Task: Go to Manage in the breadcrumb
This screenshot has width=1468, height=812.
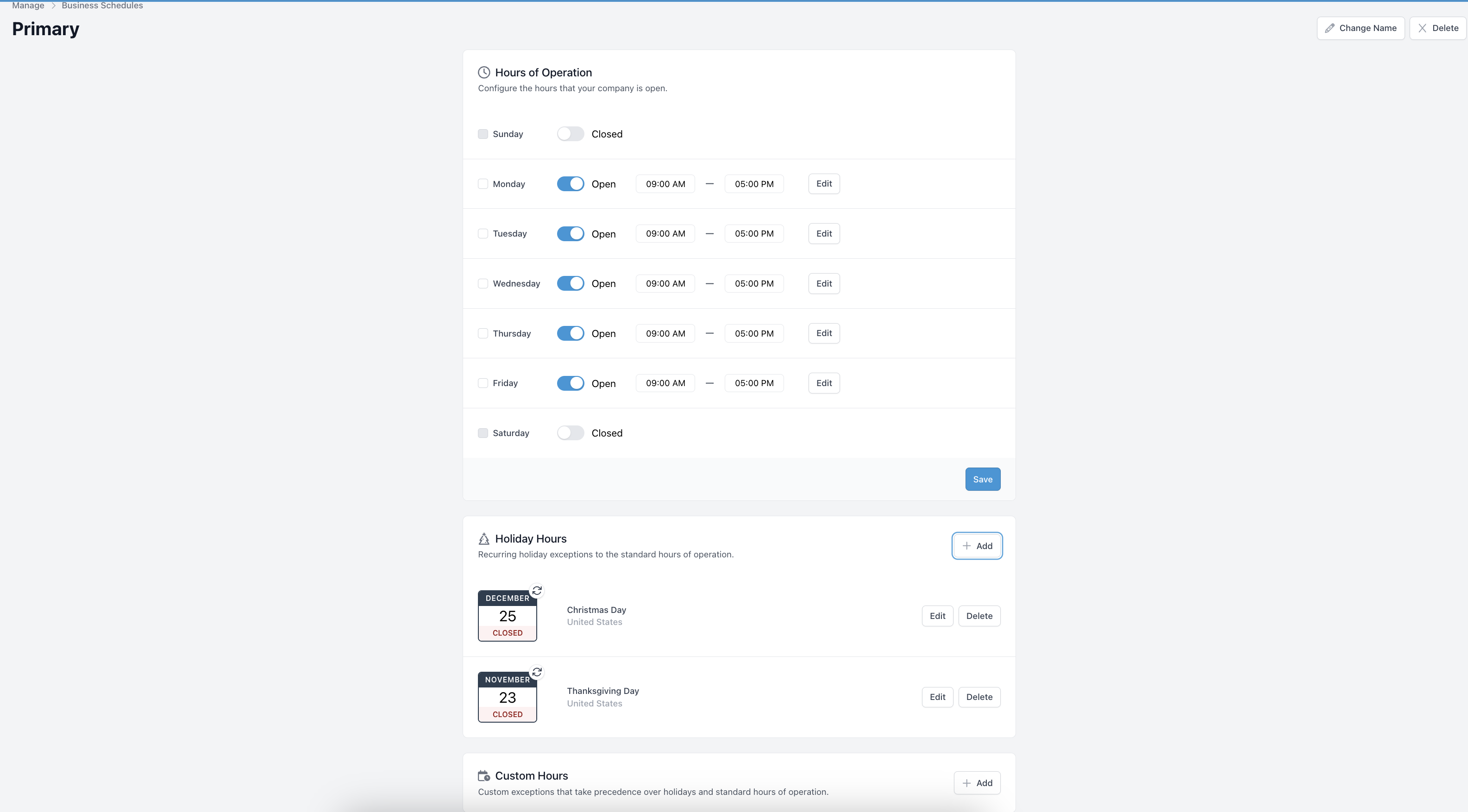Action: (x=28, y=5)
